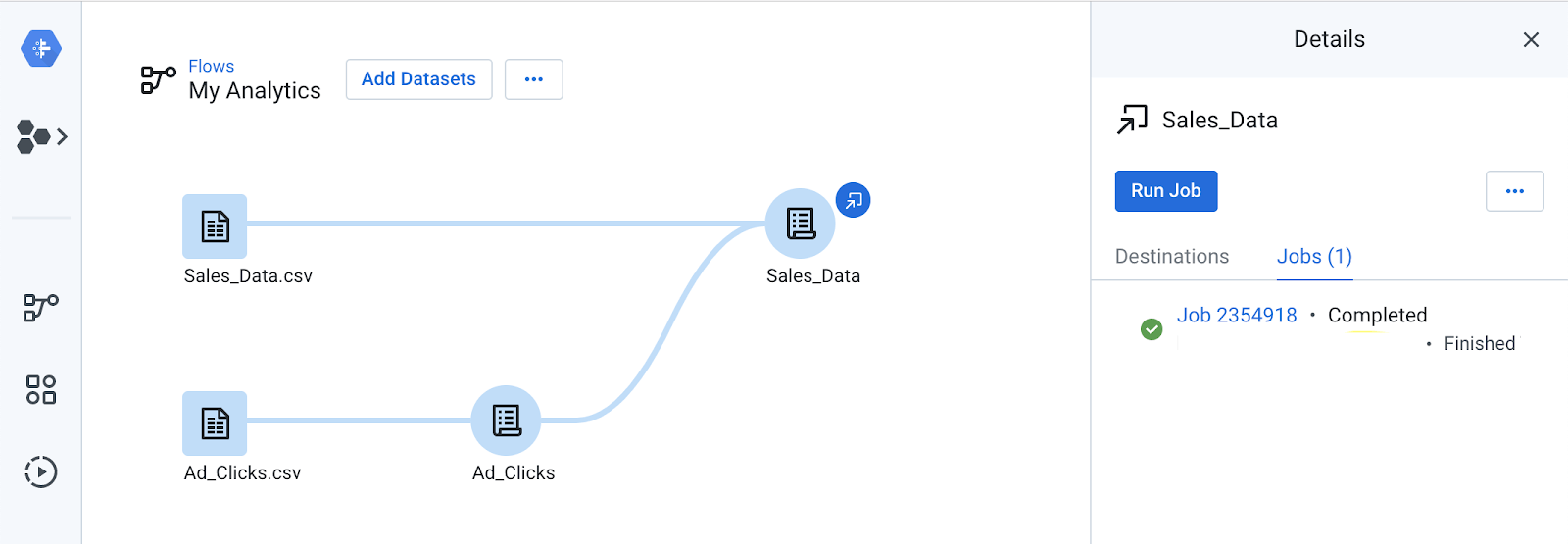Select the Sales_Data recipe node
The image size is (1568, 544).
pyautogui.click(x=801, y=223)
